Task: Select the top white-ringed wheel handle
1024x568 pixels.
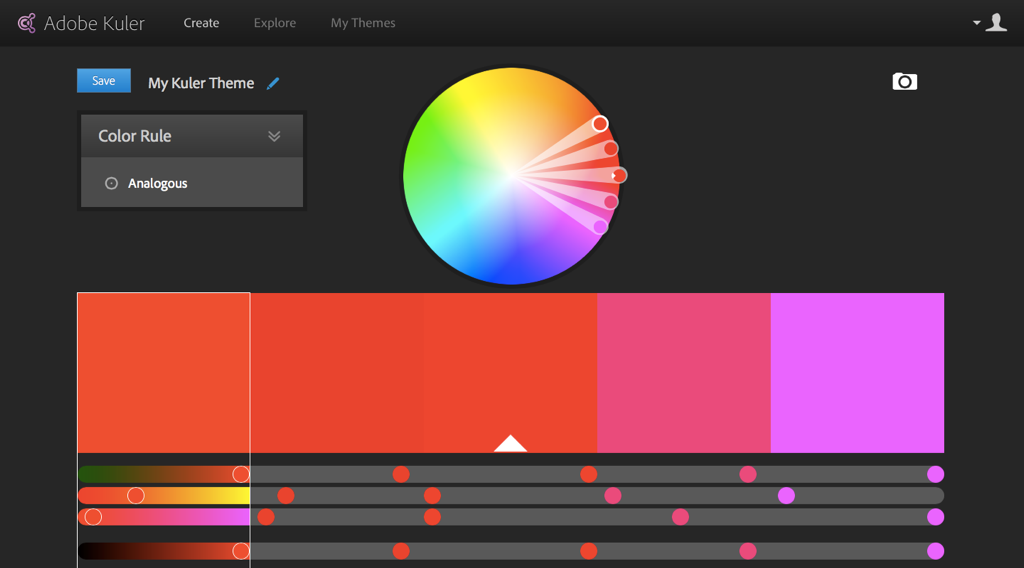Action: coord(600,123)
